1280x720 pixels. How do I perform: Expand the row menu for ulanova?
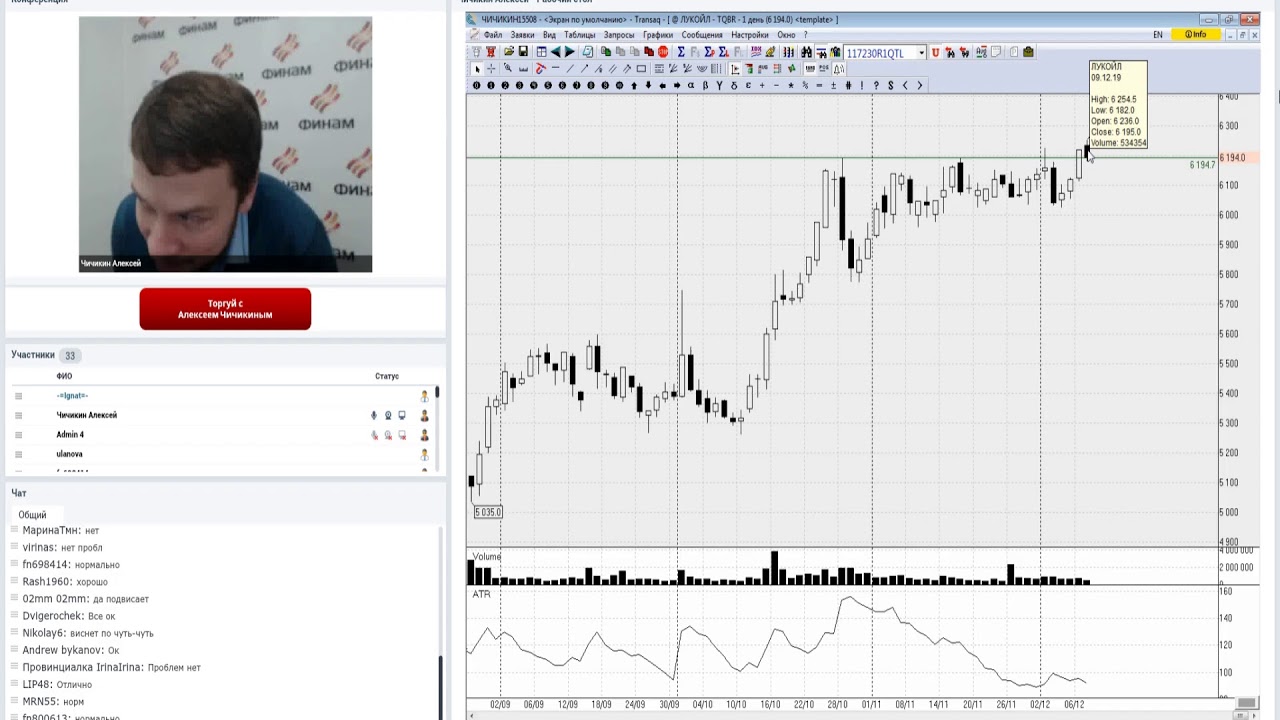tap(18, 454)
